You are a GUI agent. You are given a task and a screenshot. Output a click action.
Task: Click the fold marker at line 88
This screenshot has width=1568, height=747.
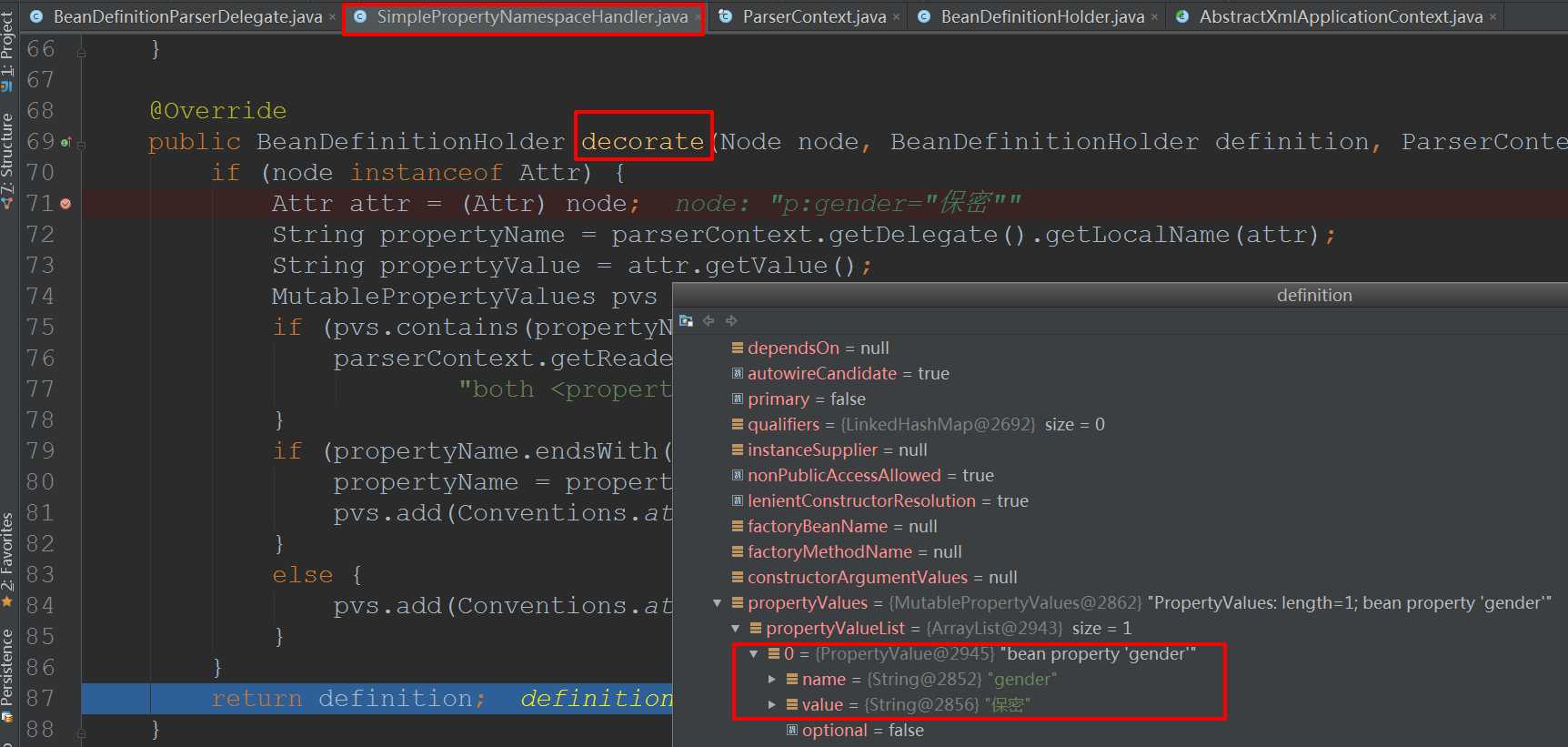tap(82, 732)
